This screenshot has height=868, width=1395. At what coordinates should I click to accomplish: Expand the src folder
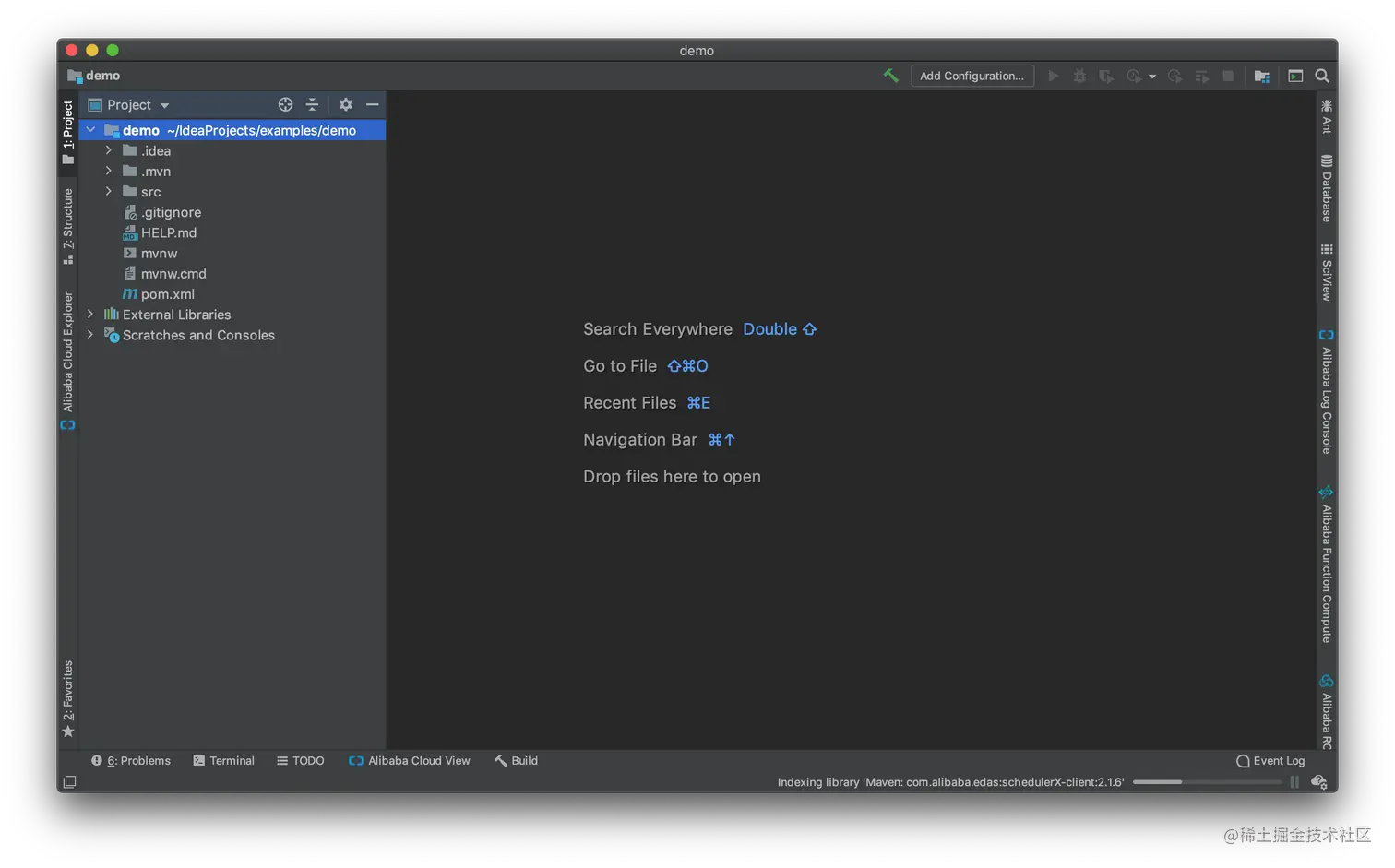click(109, 191)
